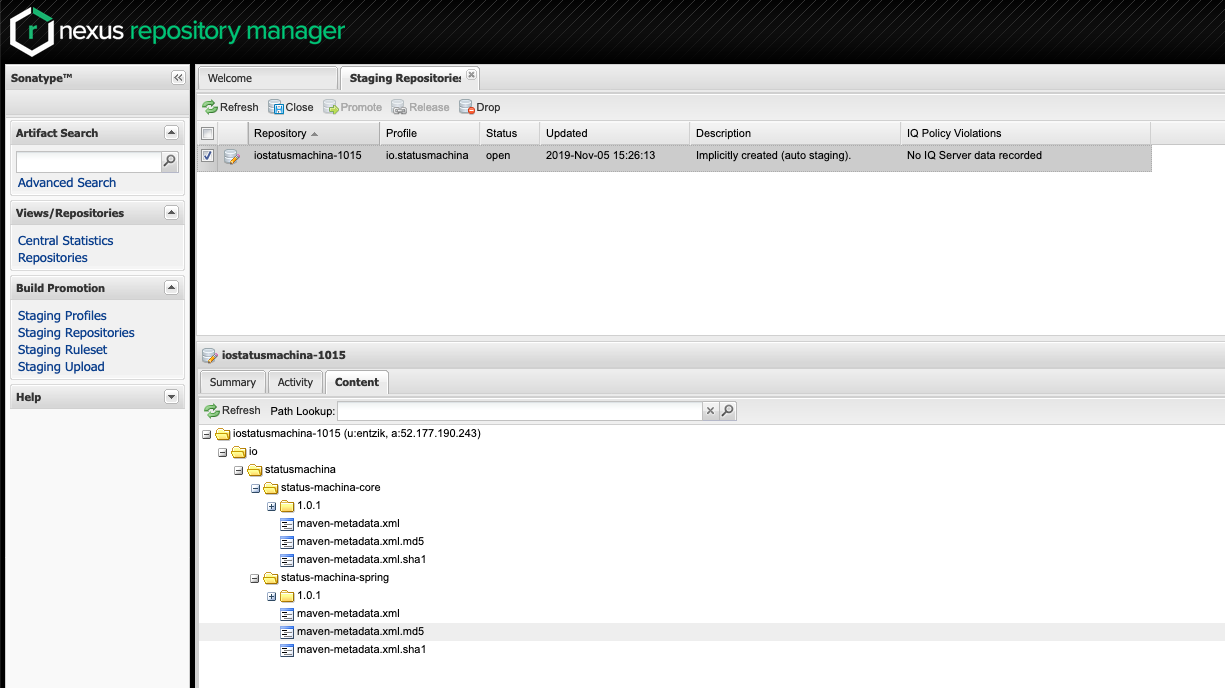Click in the Artifact Search field

[x=89, y=162]
